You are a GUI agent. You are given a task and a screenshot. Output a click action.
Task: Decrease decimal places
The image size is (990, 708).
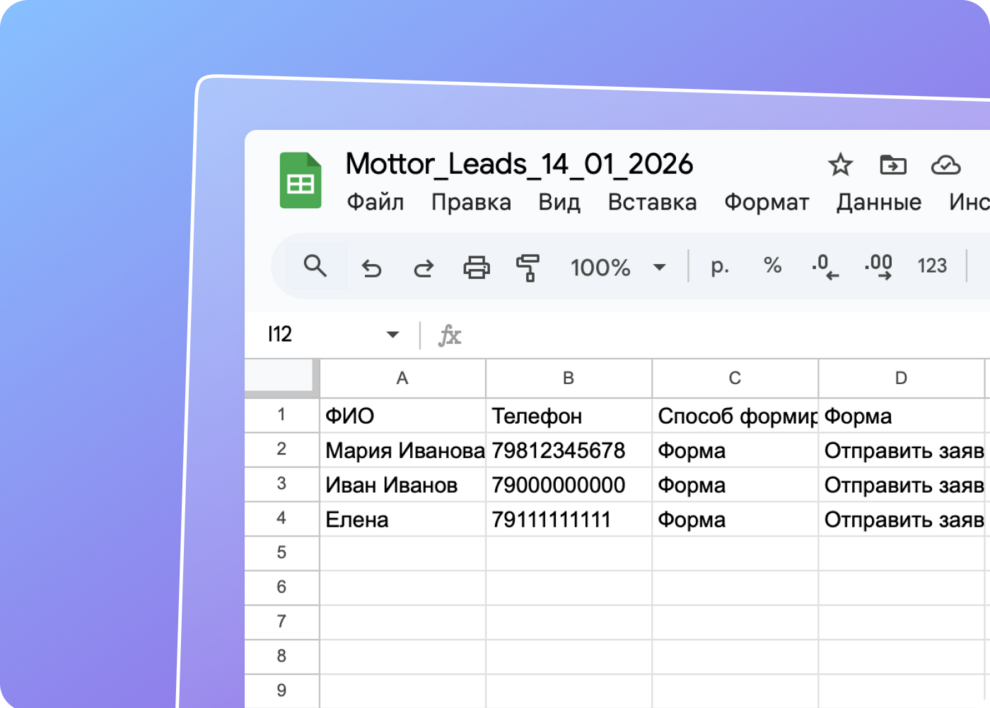(x=825, y=266)
